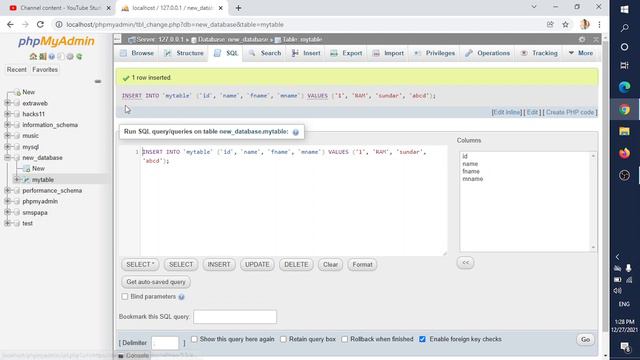
Task: Open Firefox from taskbar
Action: pyautogui.click(x=624, y=153)
